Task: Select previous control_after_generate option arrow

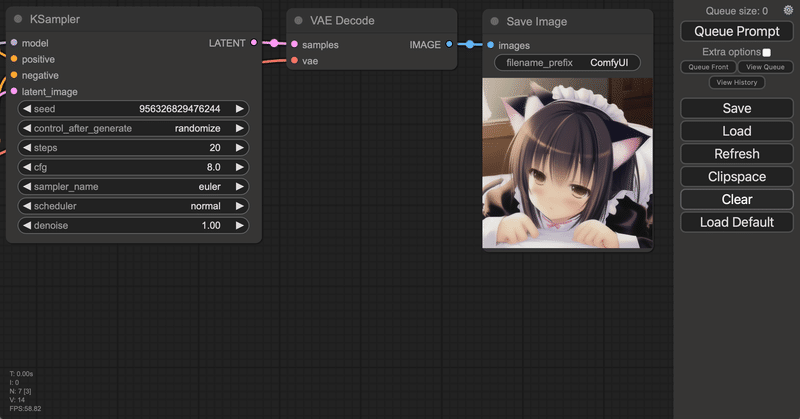Action: [27, 128]
